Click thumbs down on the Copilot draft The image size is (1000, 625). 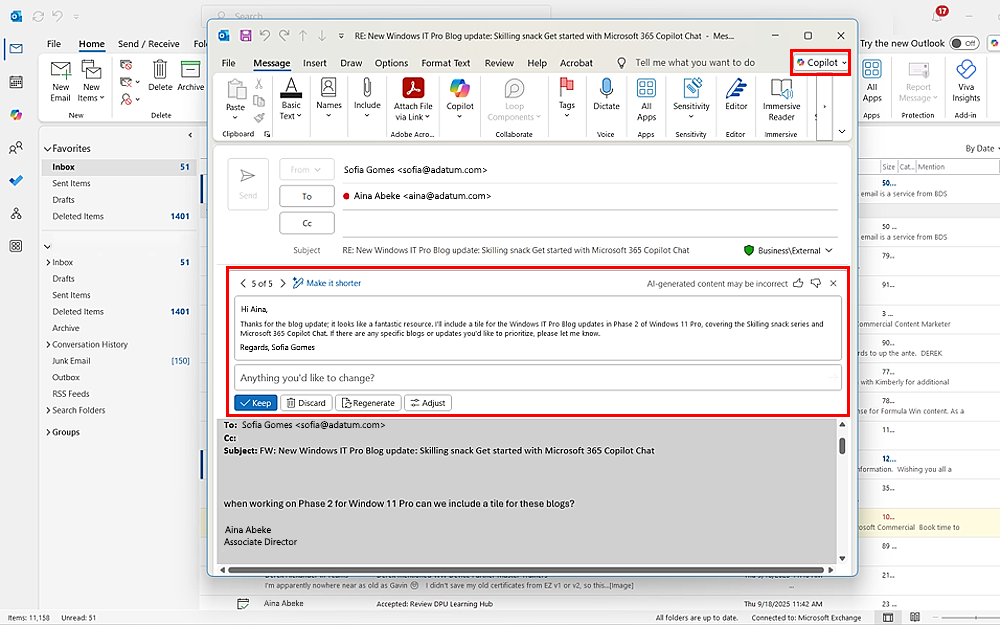[815, 284]
